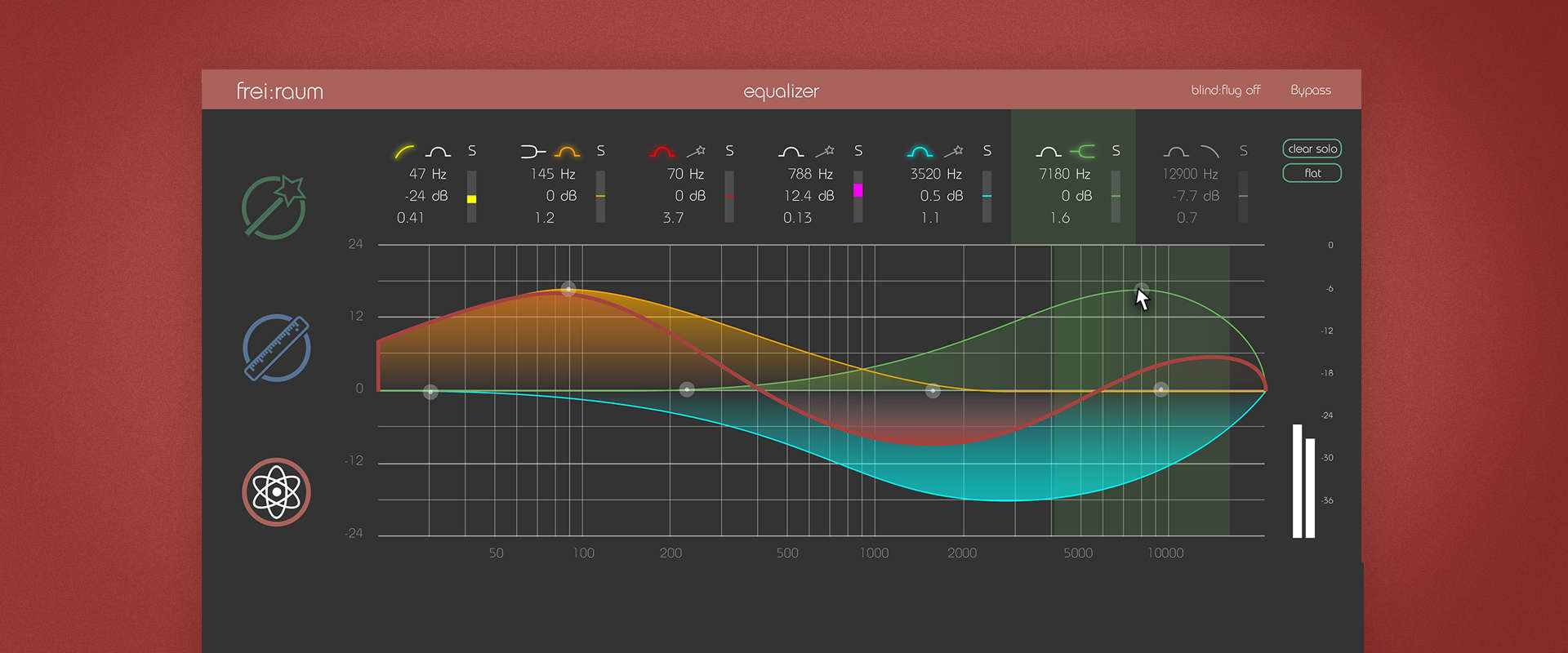
Task: Open the Proximity EQ ruler module
Action: [277, 349]
